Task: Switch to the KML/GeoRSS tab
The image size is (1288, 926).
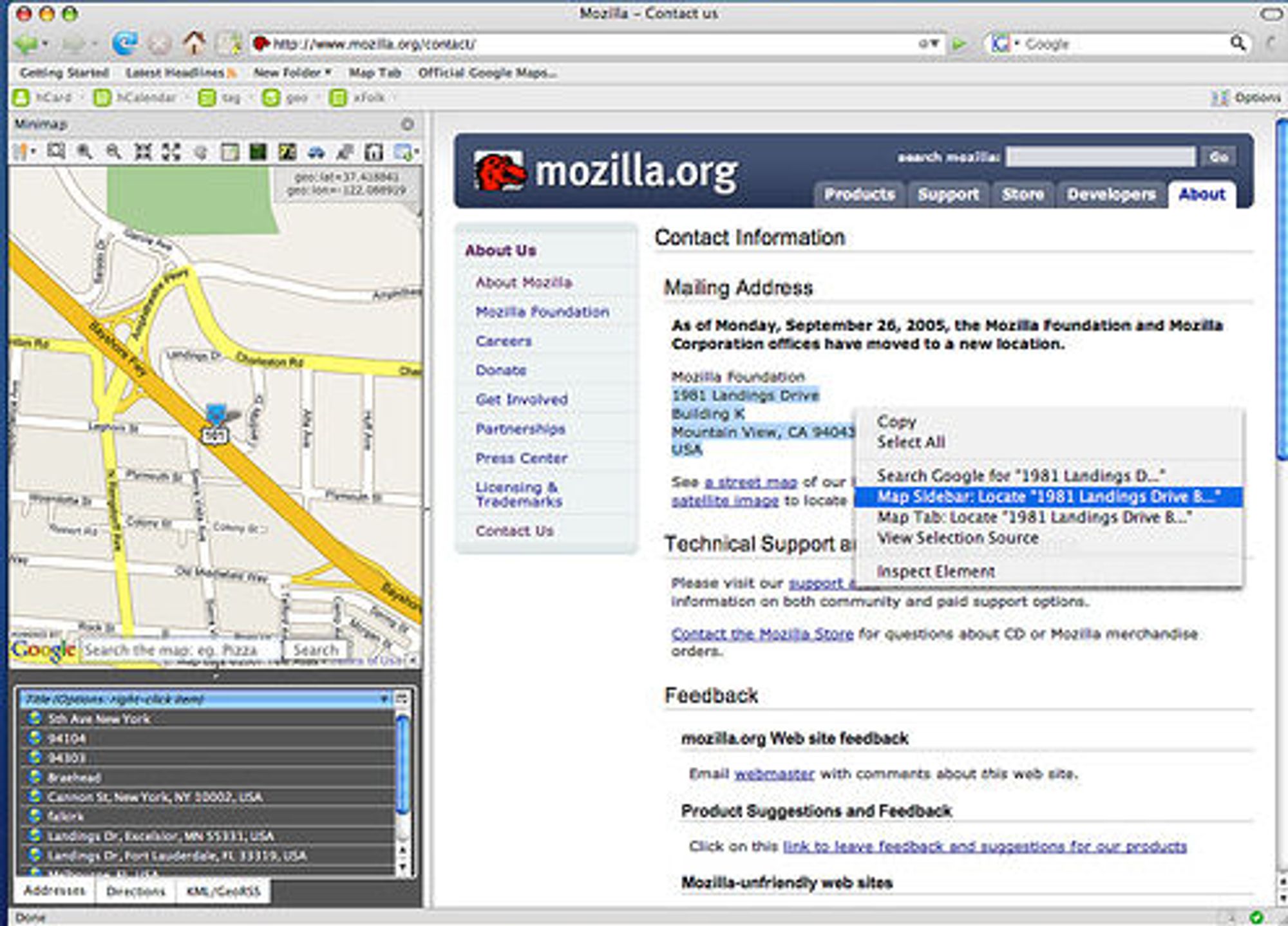Action: (x=223, y=891)
